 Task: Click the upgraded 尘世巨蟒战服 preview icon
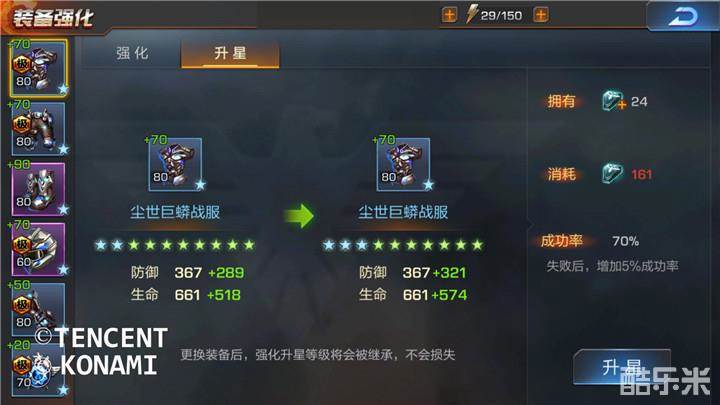click(x=403, y=164)
